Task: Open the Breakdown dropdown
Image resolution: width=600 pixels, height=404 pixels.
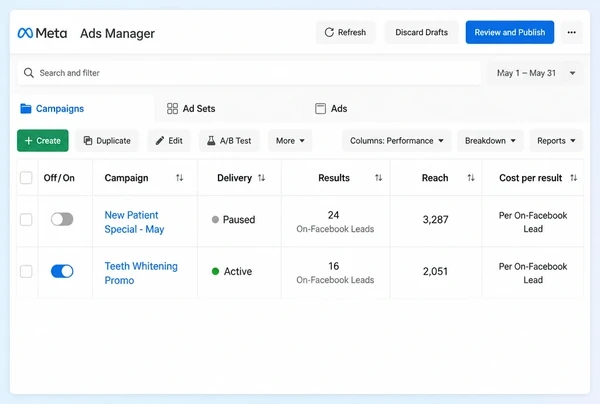Action: point(490,141)
